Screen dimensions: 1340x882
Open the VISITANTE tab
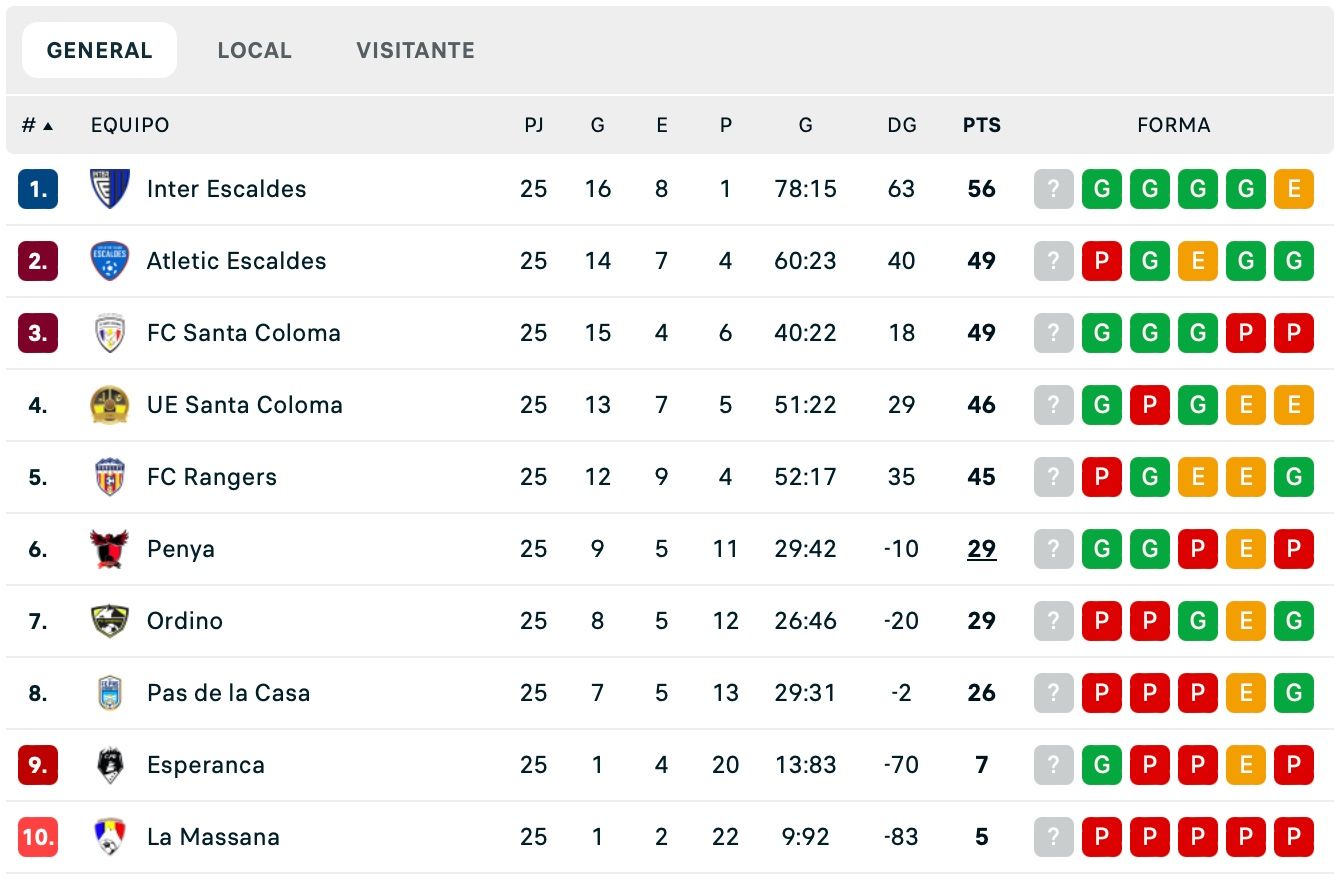pyautogui.click(x=414, y=49)
